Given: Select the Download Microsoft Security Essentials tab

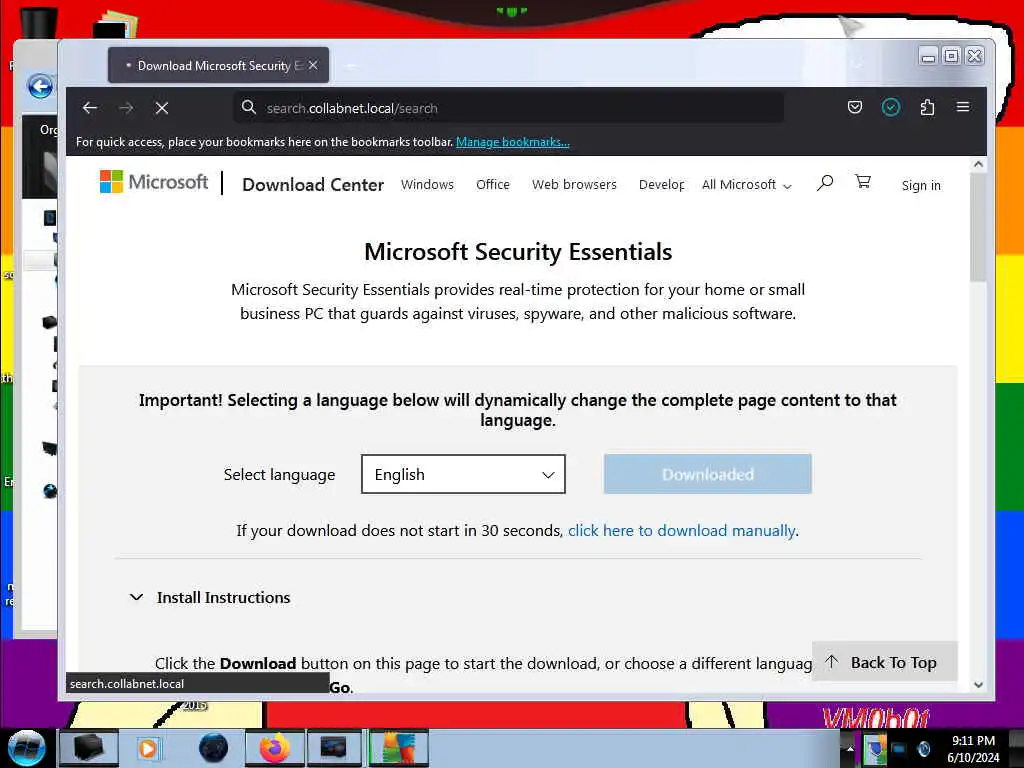Looking at the screenshot, I should [218, 65].
